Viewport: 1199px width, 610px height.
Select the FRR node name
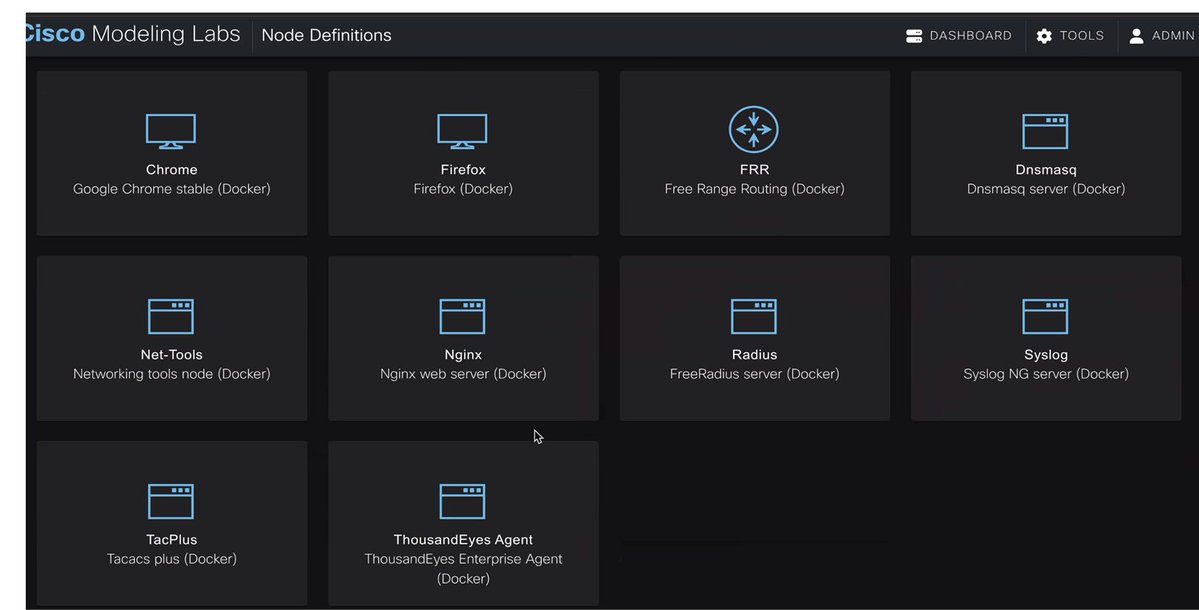coord(754,170)
